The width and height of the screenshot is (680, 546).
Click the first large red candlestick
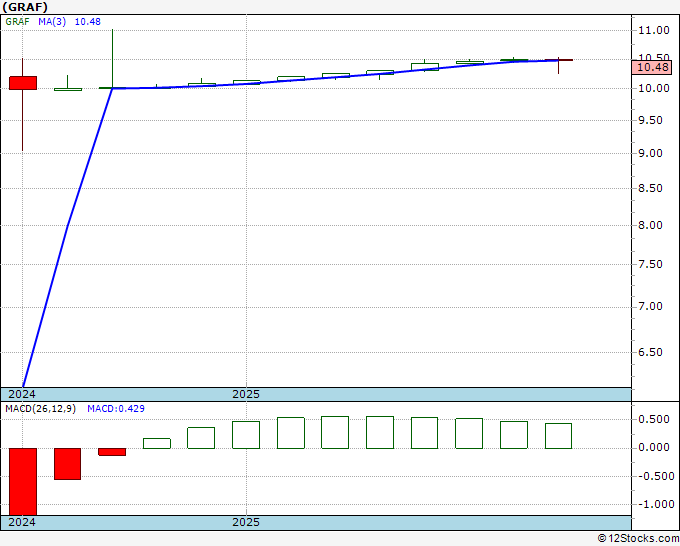[x=23, y=83]
